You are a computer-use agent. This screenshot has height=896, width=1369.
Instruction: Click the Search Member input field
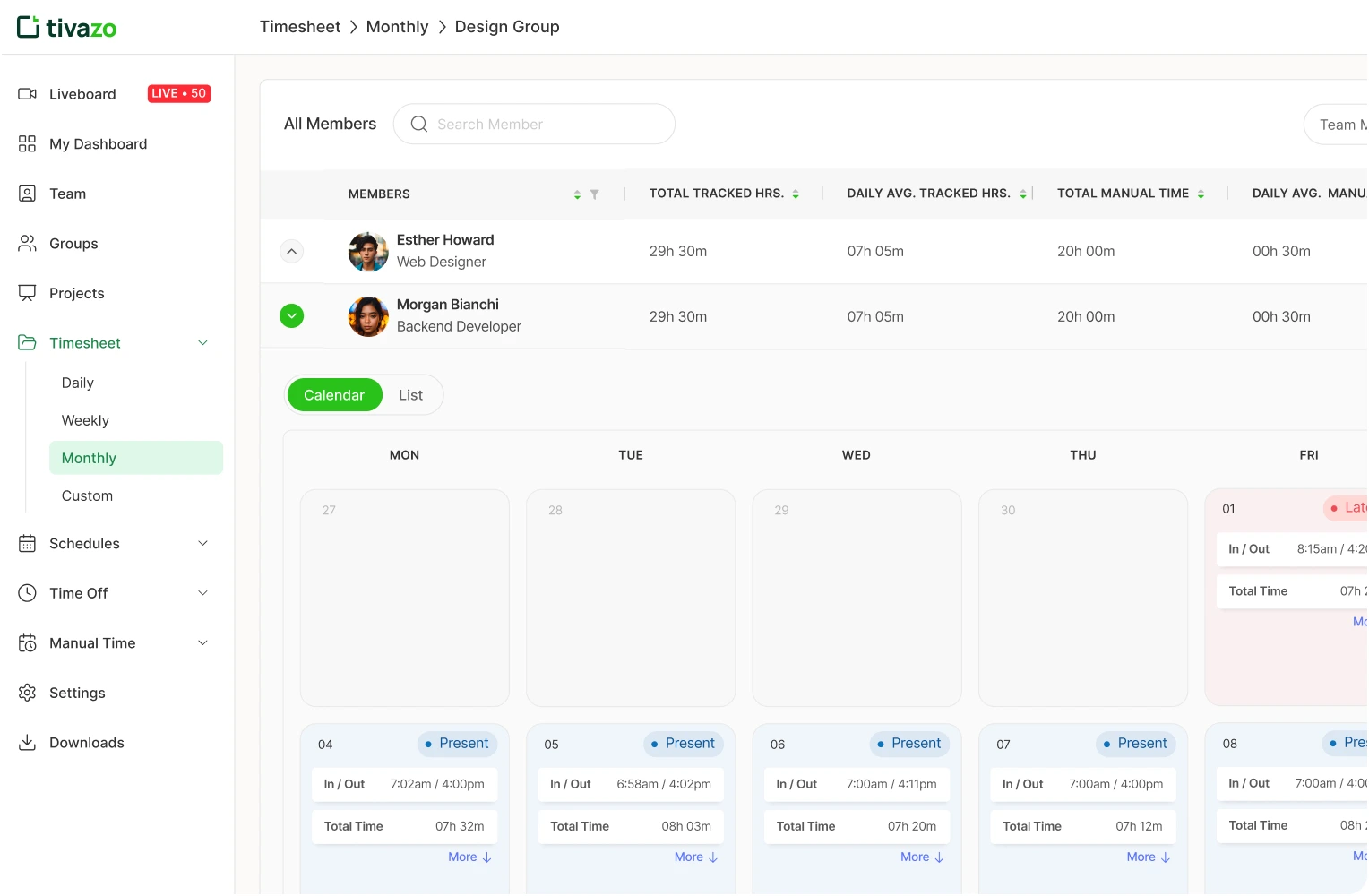534,125
